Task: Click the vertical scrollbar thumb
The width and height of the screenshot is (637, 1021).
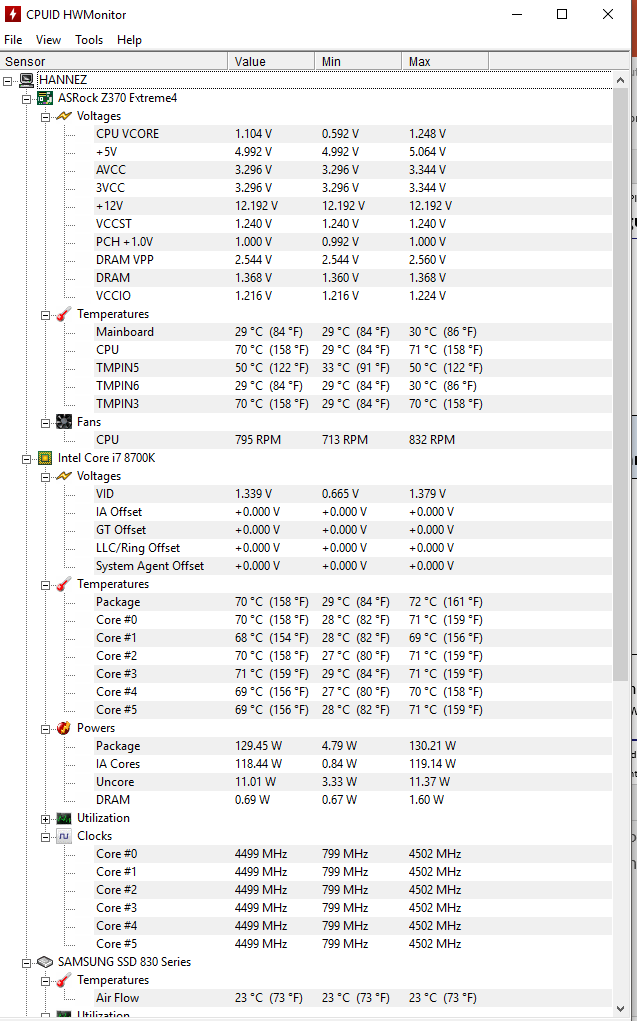Action: (620, 384)
